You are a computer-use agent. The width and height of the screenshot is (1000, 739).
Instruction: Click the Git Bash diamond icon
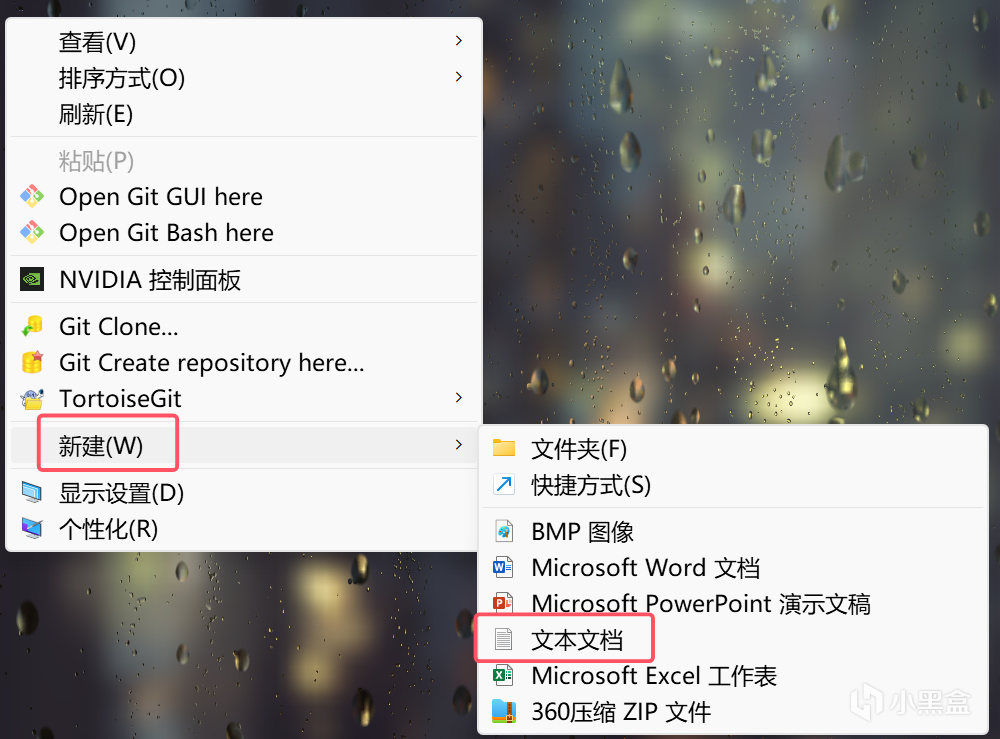tap(32, 233)
